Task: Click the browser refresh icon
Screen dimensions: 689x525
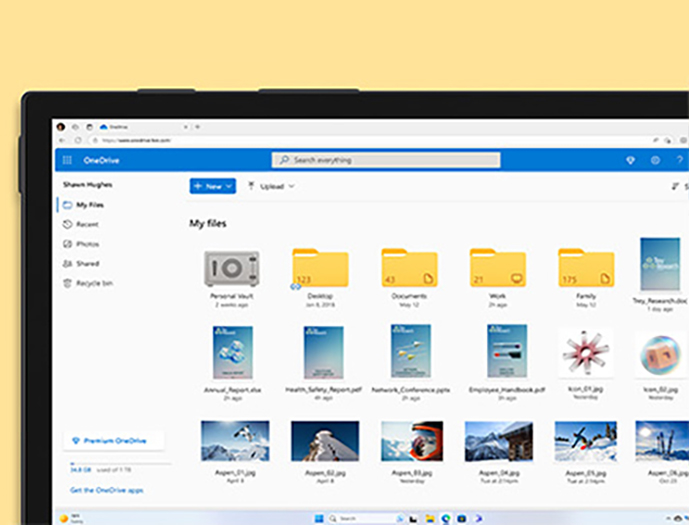Action: (x=78, y=140)
